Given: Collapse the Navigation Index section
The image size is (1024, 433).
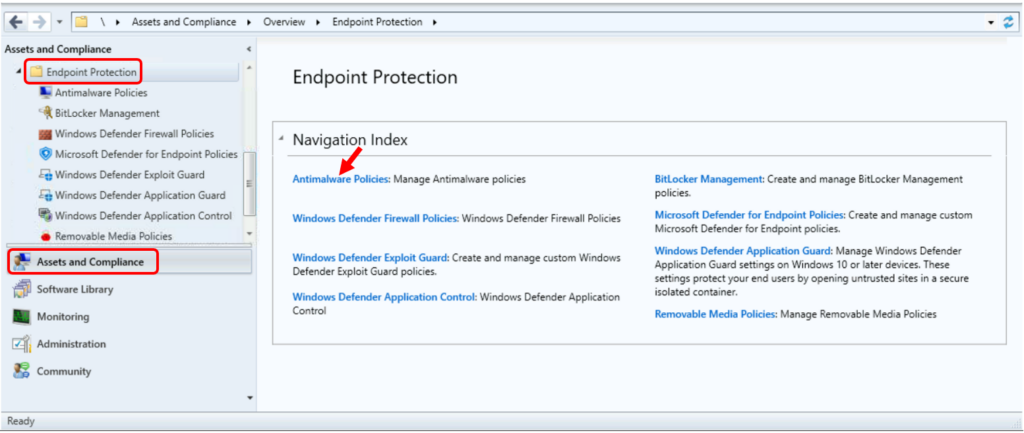Looking at the screenshot, I should tap(281, 138).
